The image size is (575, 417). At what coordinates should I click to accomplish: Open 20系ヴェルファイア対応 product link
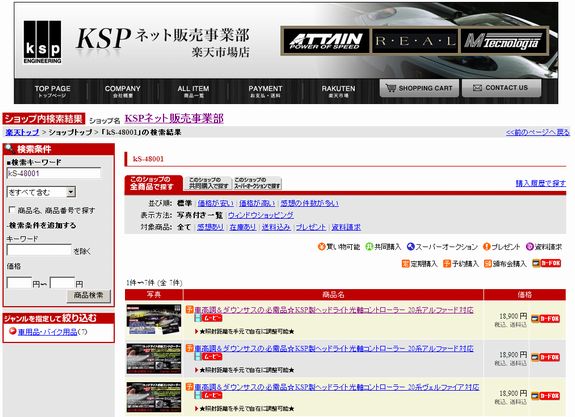point(337,387)
